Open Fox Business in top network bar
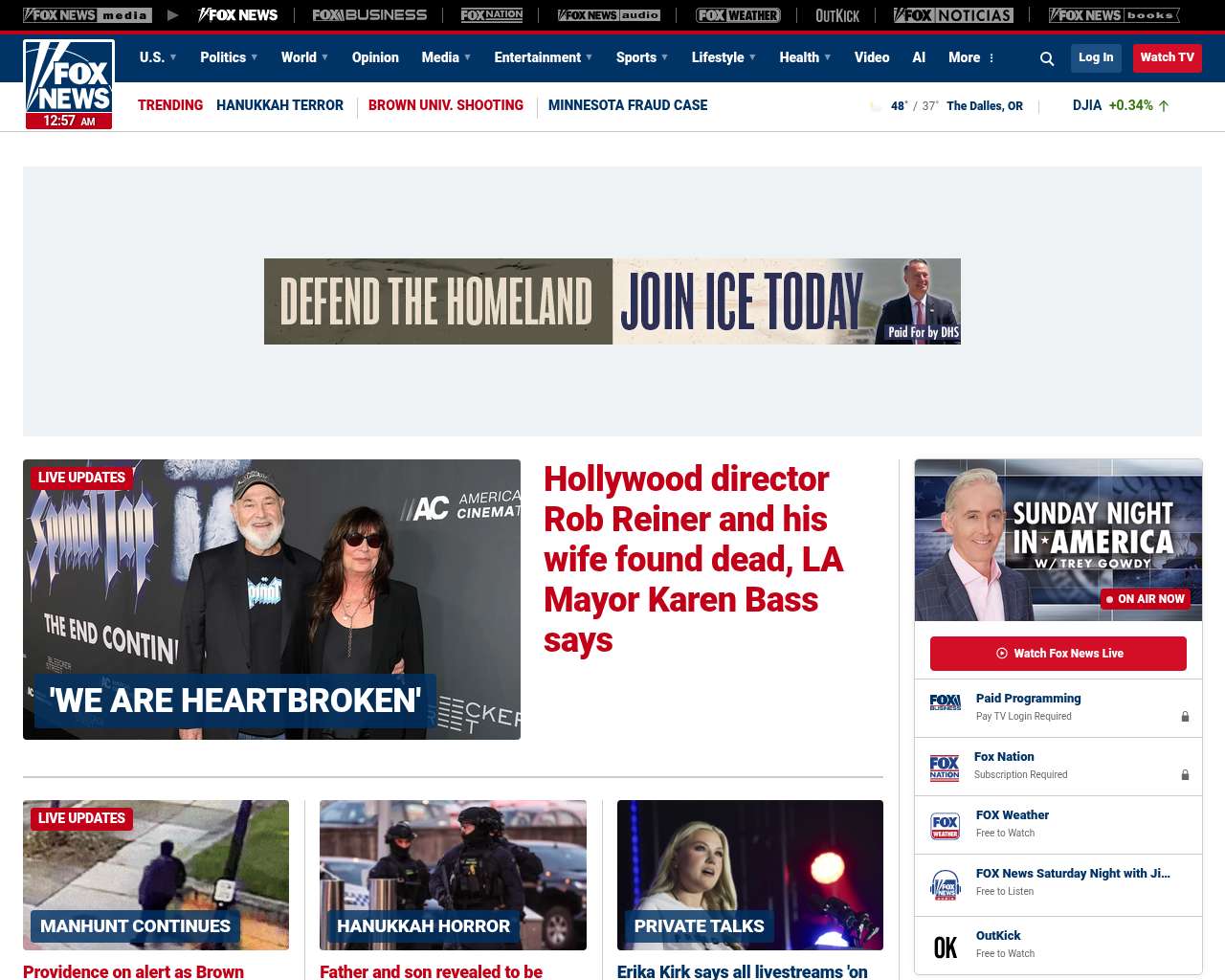The height and width of the screenshot is (980, 1225). (x=369, y=15)
